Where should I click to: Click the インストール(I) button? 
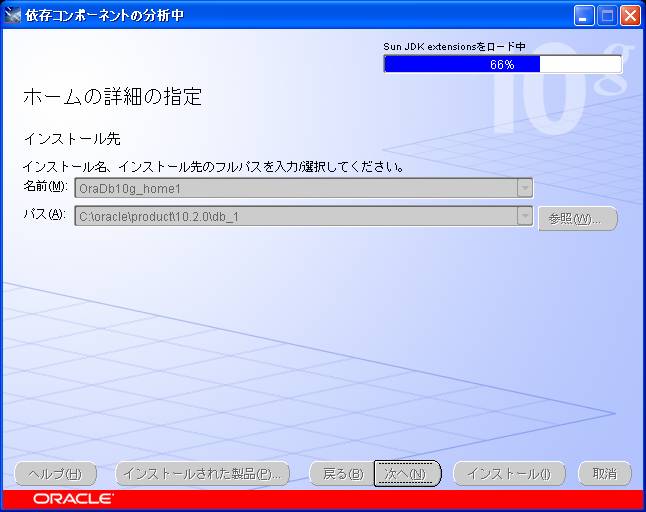(509, 474)
